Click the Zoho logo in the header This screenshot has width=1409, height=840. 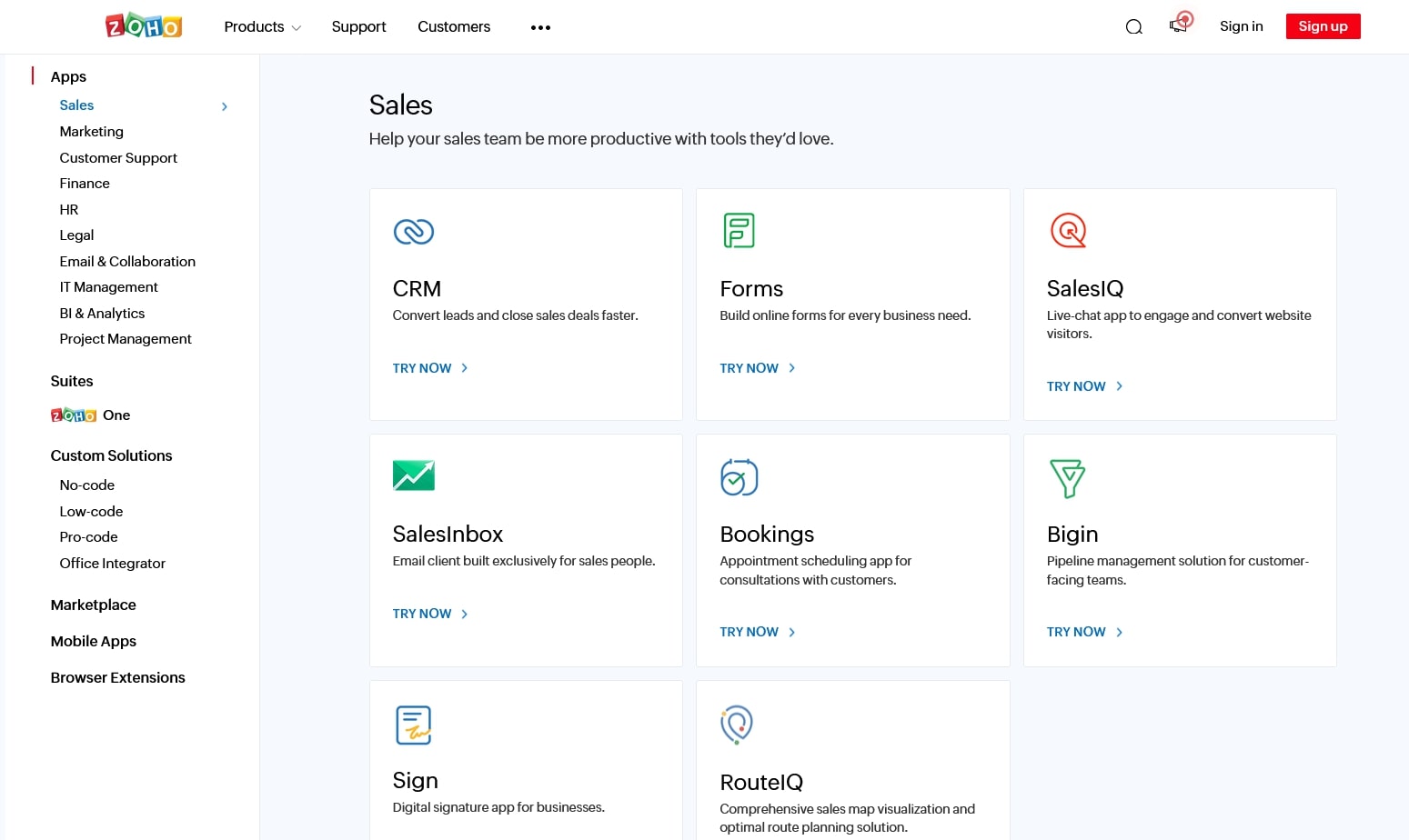click(x=144, y=26)
